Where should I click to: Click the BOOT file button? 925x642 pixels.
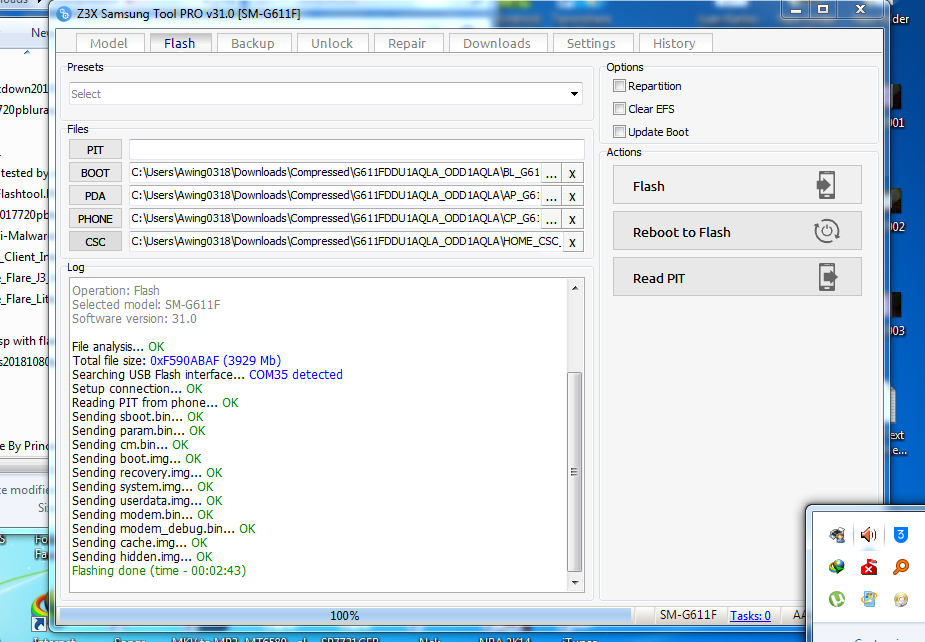coord(96,173)
